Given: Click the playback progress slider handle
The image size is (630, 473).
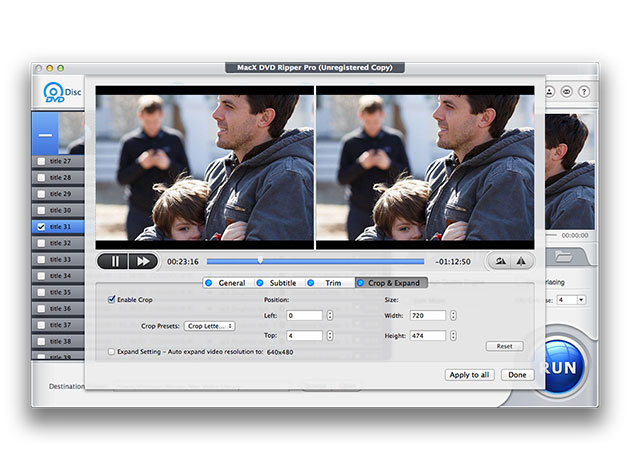Looking at the screenshot, I should click(260, 261).
